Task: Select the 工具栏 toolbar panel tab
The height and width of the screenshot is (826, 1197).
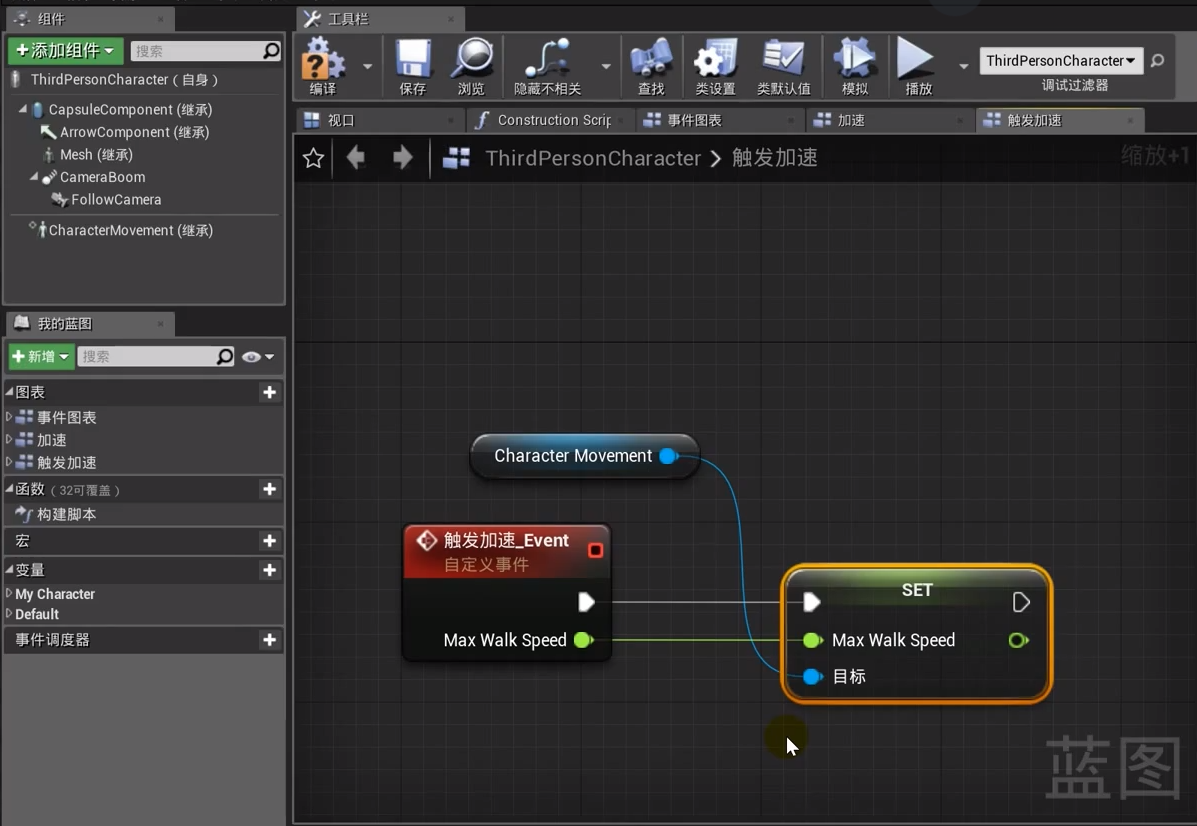Action: (x=379, y=19)
